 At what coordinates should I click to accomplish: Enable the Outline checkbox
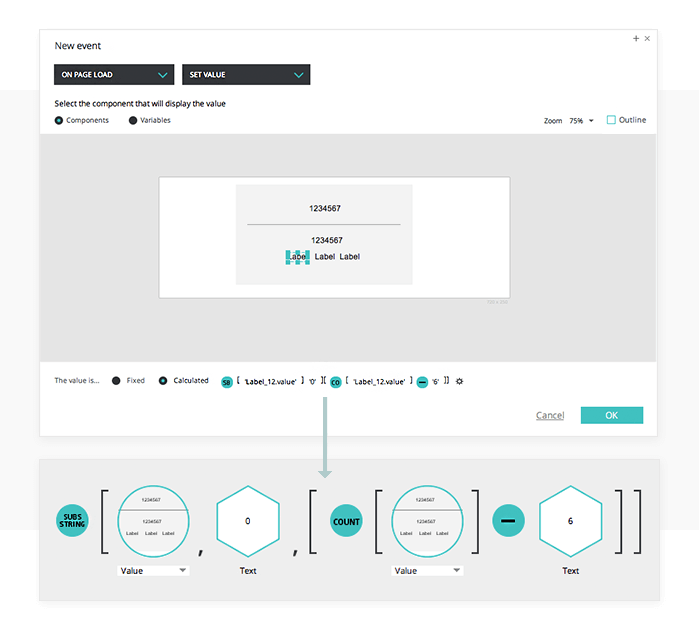click(611, 120)
